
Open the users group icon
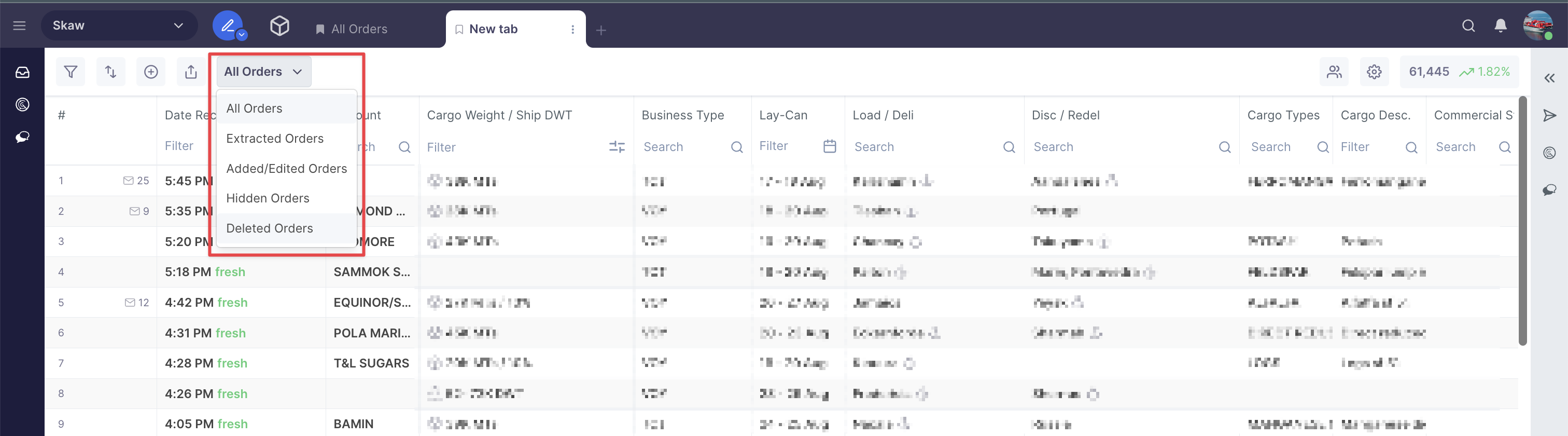1334,72
